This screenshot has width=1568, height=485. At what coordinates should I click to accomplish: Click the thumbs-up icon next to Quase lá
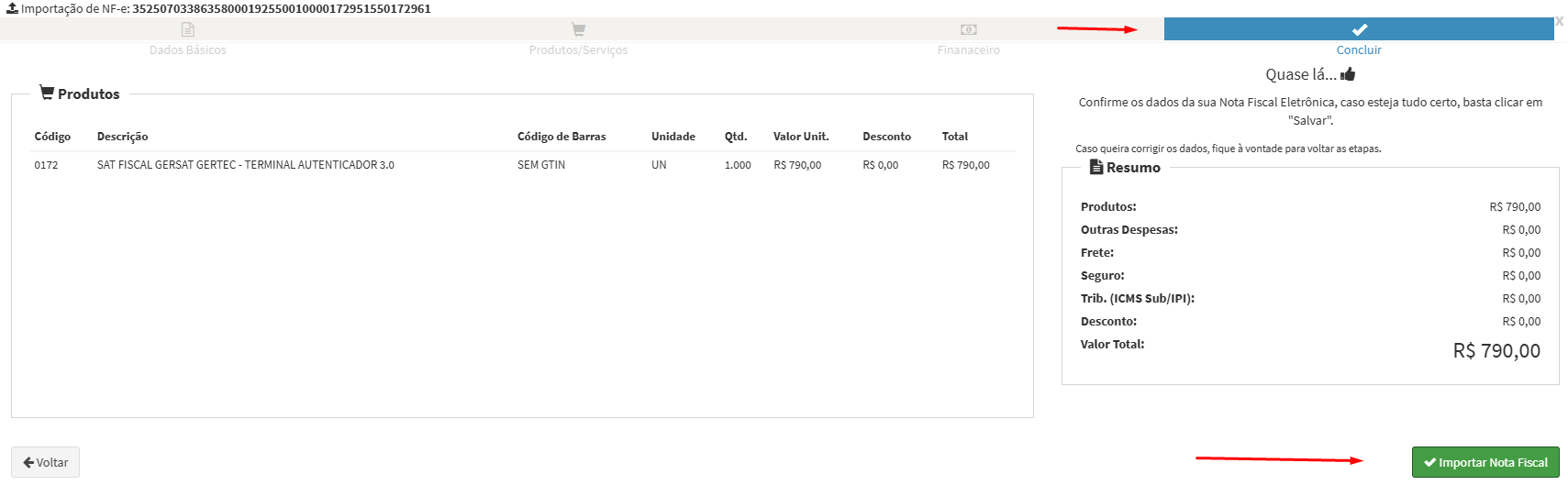[1348, 74]
